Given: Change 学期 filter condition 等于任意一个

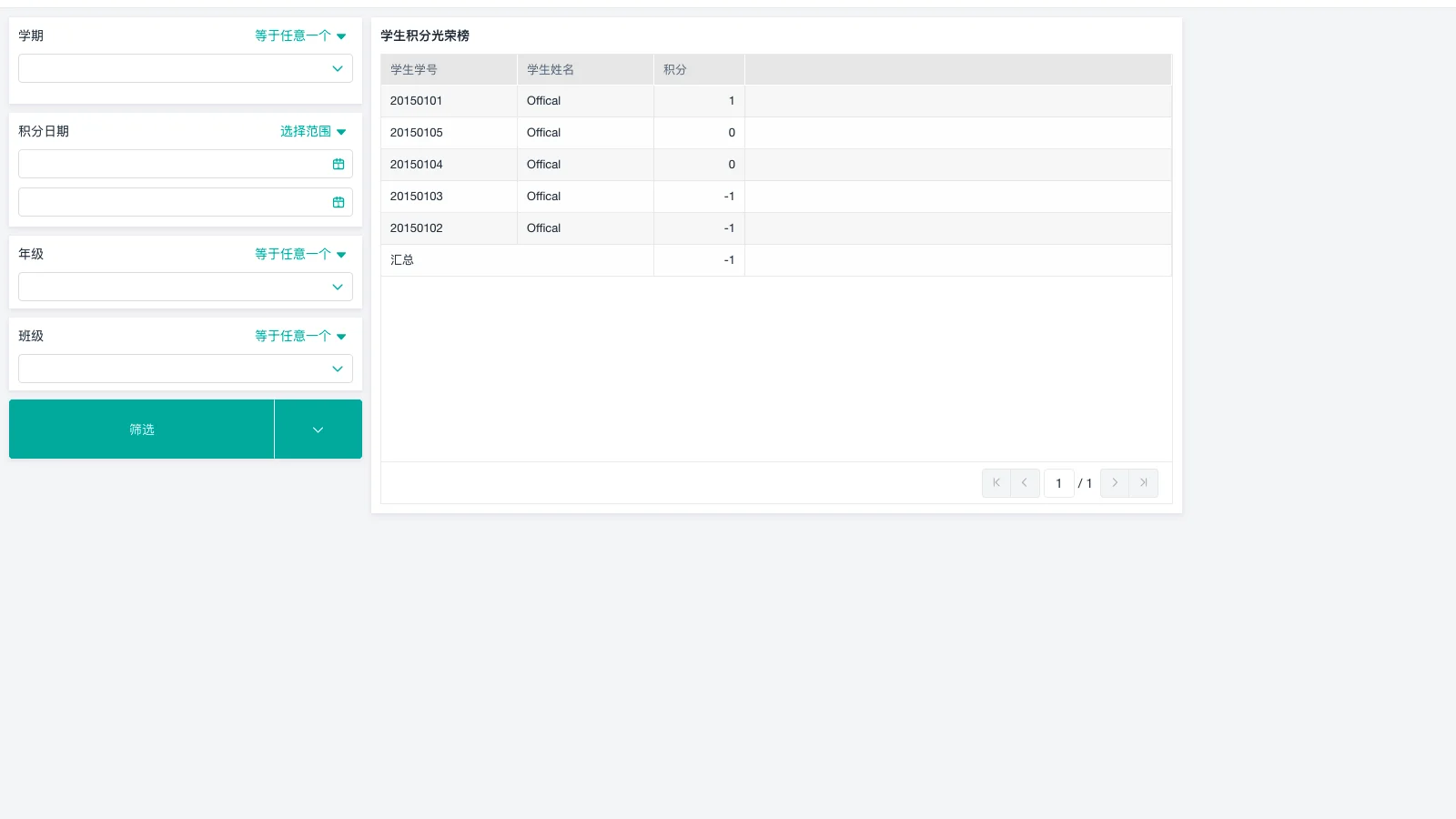Looking at the screenshot, I should click(x=300, y=36).
